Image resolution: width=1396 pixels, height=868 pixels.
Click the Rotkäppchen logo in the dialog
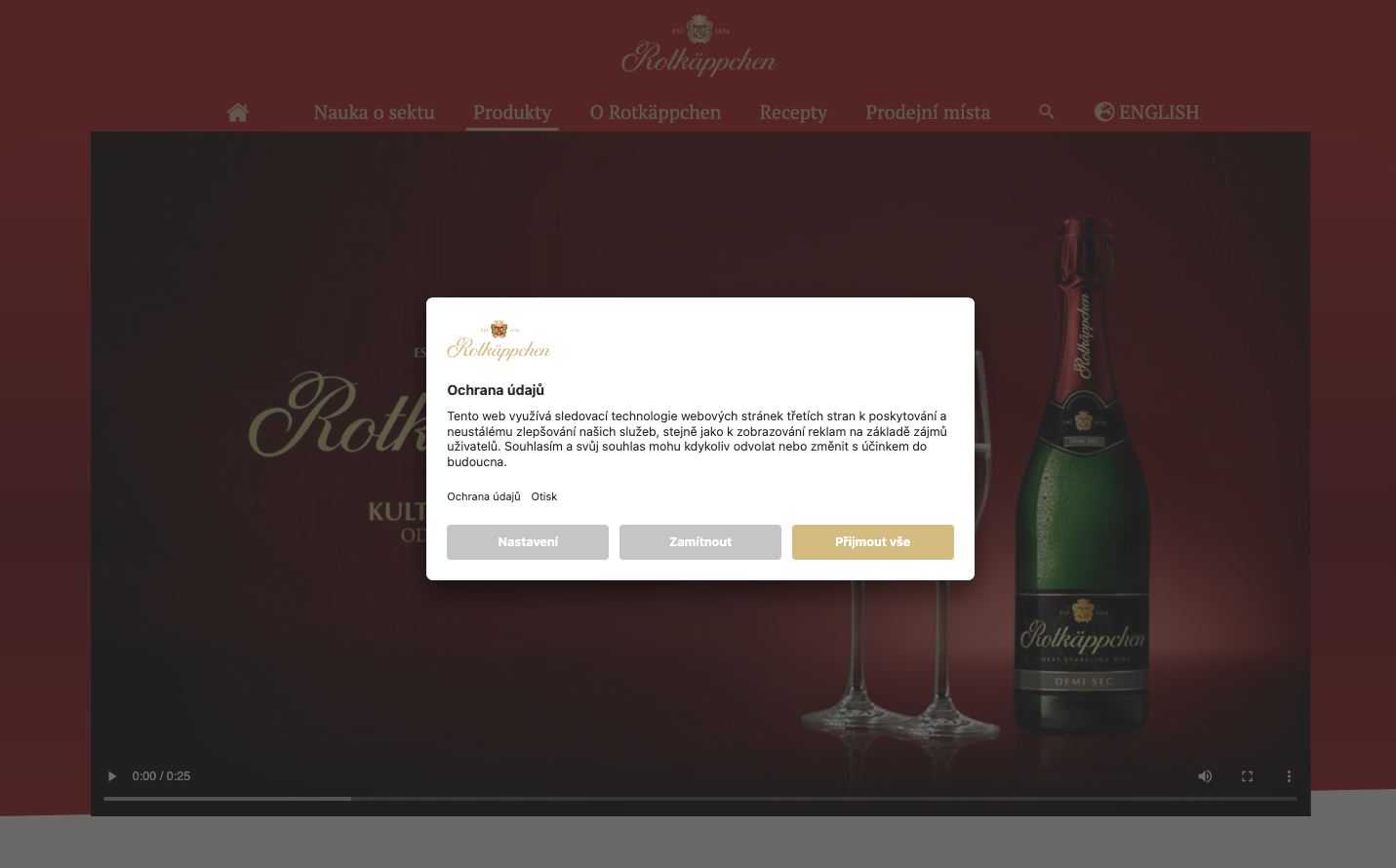[x=499, y=340]
